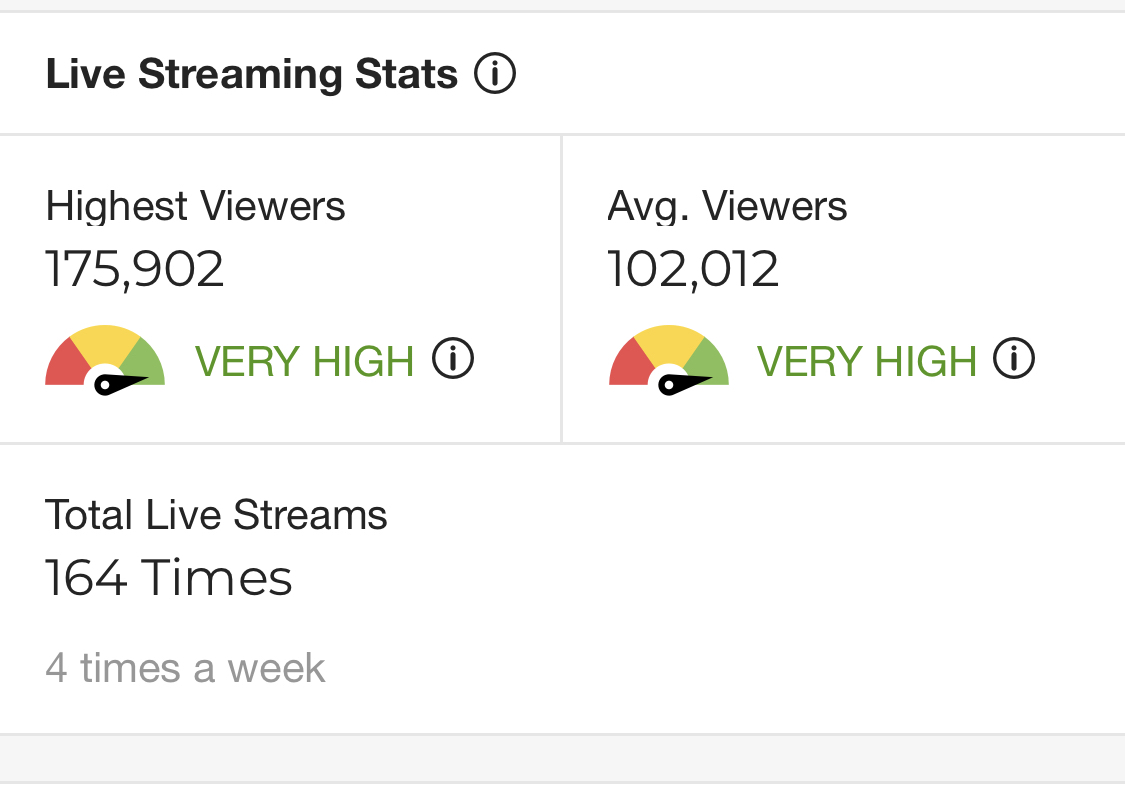
Task: Click VERY HIGH text under Highest Viewers
Action: coord(304,361)
